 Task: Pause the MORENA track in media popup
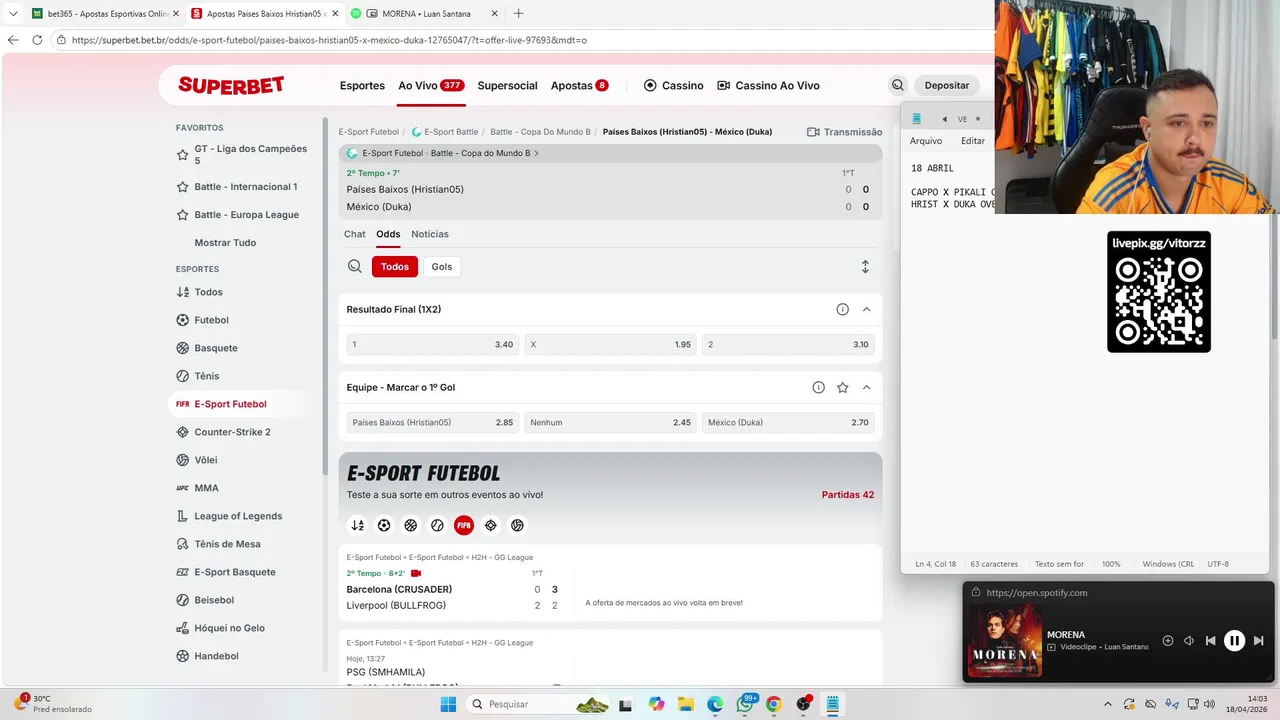pos(1234,641)
